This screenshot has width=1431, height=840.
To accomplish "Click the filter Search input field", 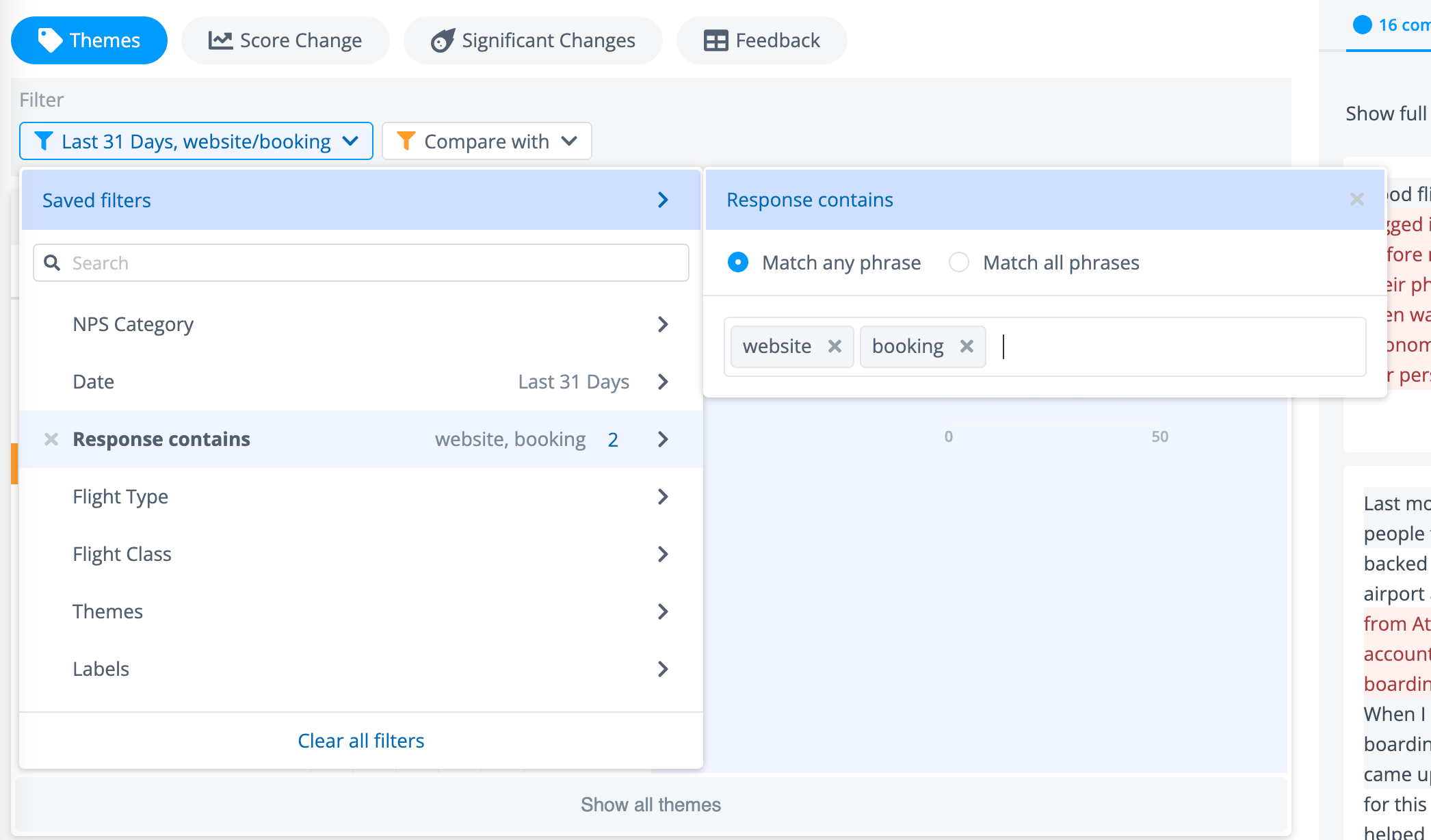I will 376,263.
